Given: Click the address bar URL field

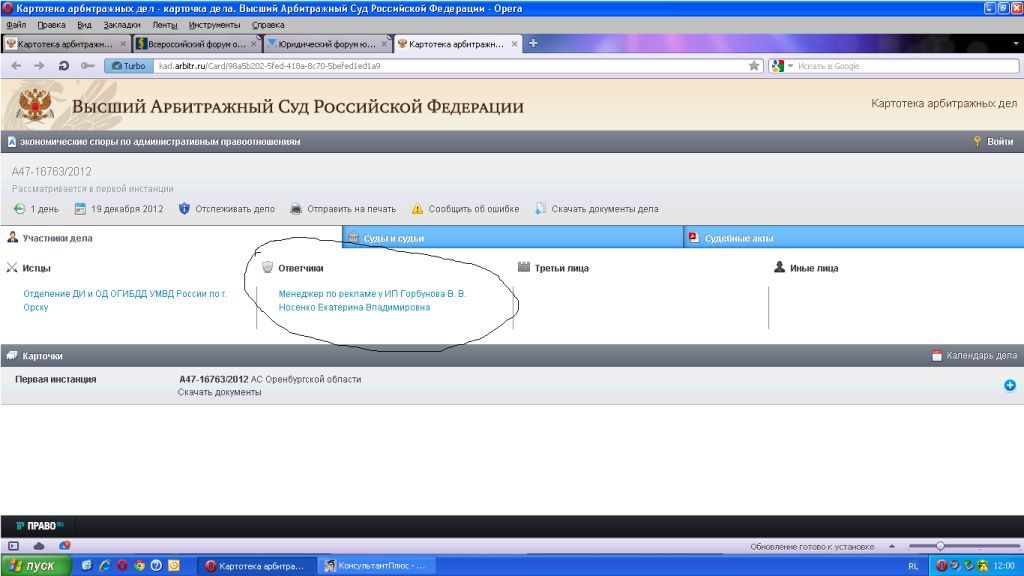Looking at the screenshot, I should 450,66.
